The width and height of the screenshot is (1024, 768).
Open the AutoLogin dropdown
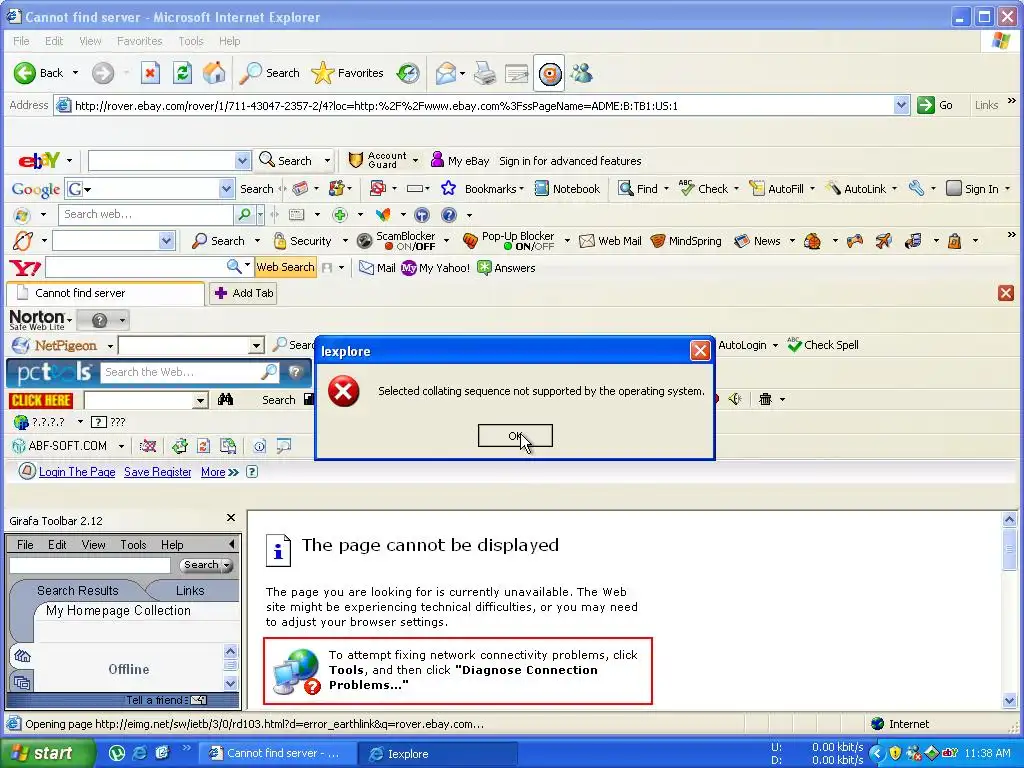[775, 345]
